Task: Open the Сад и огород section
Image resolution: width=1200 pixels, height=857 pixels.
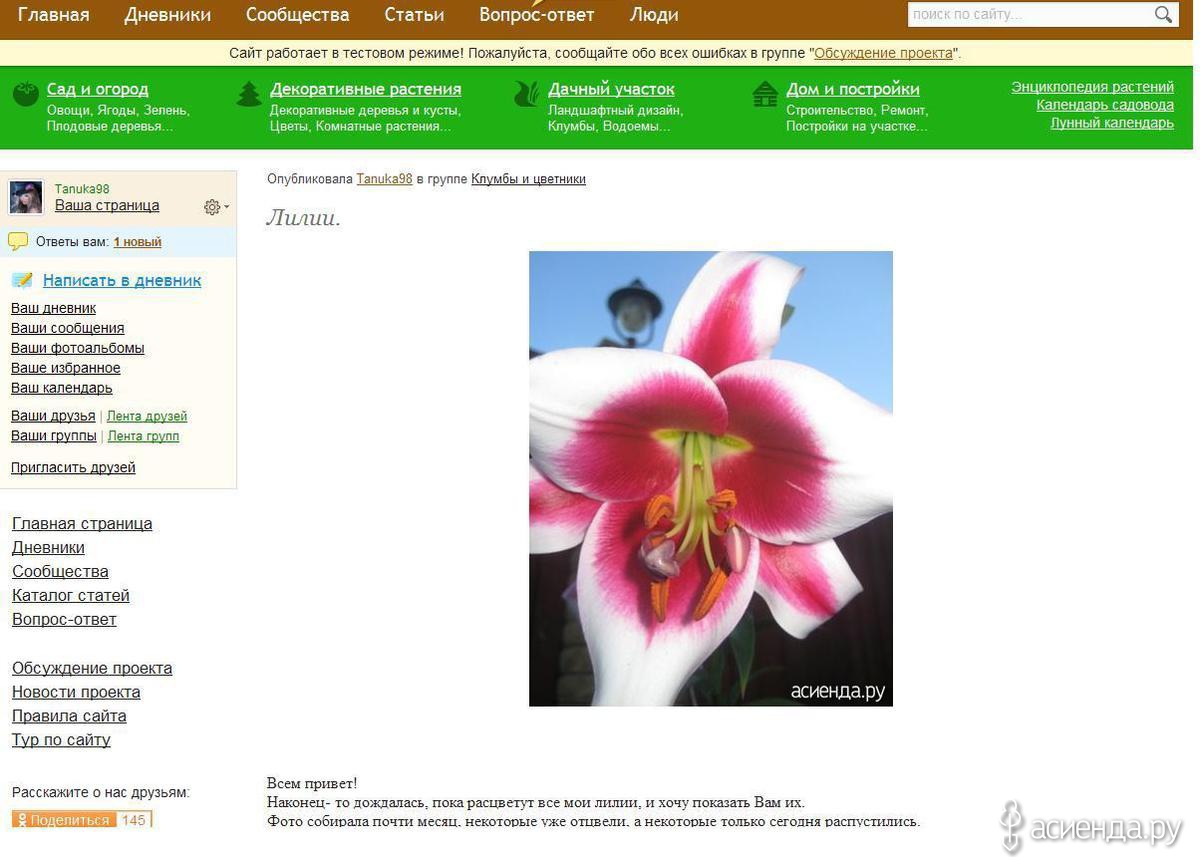Action: 97,89
